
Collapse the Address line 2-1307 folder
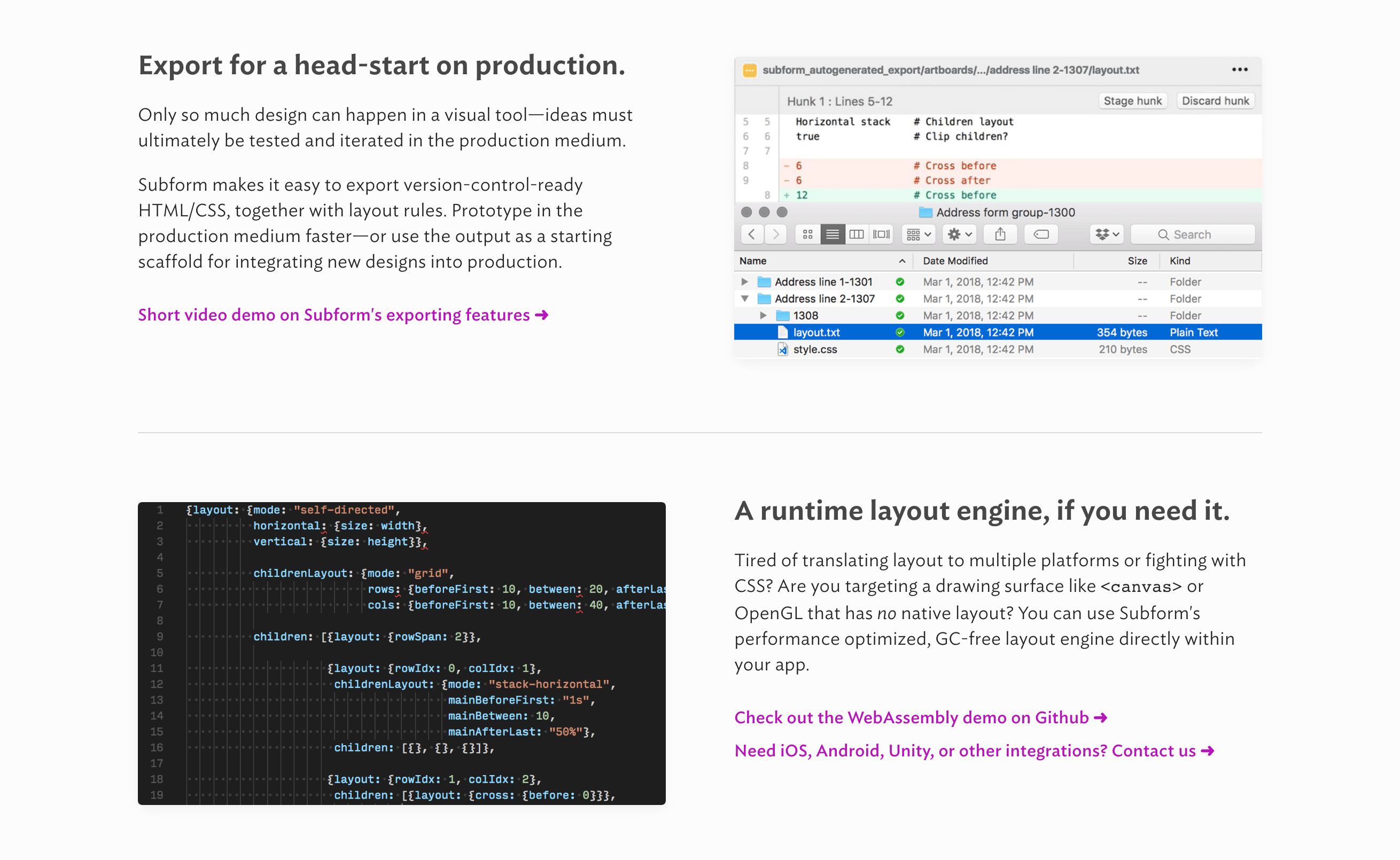pos(744,299)
